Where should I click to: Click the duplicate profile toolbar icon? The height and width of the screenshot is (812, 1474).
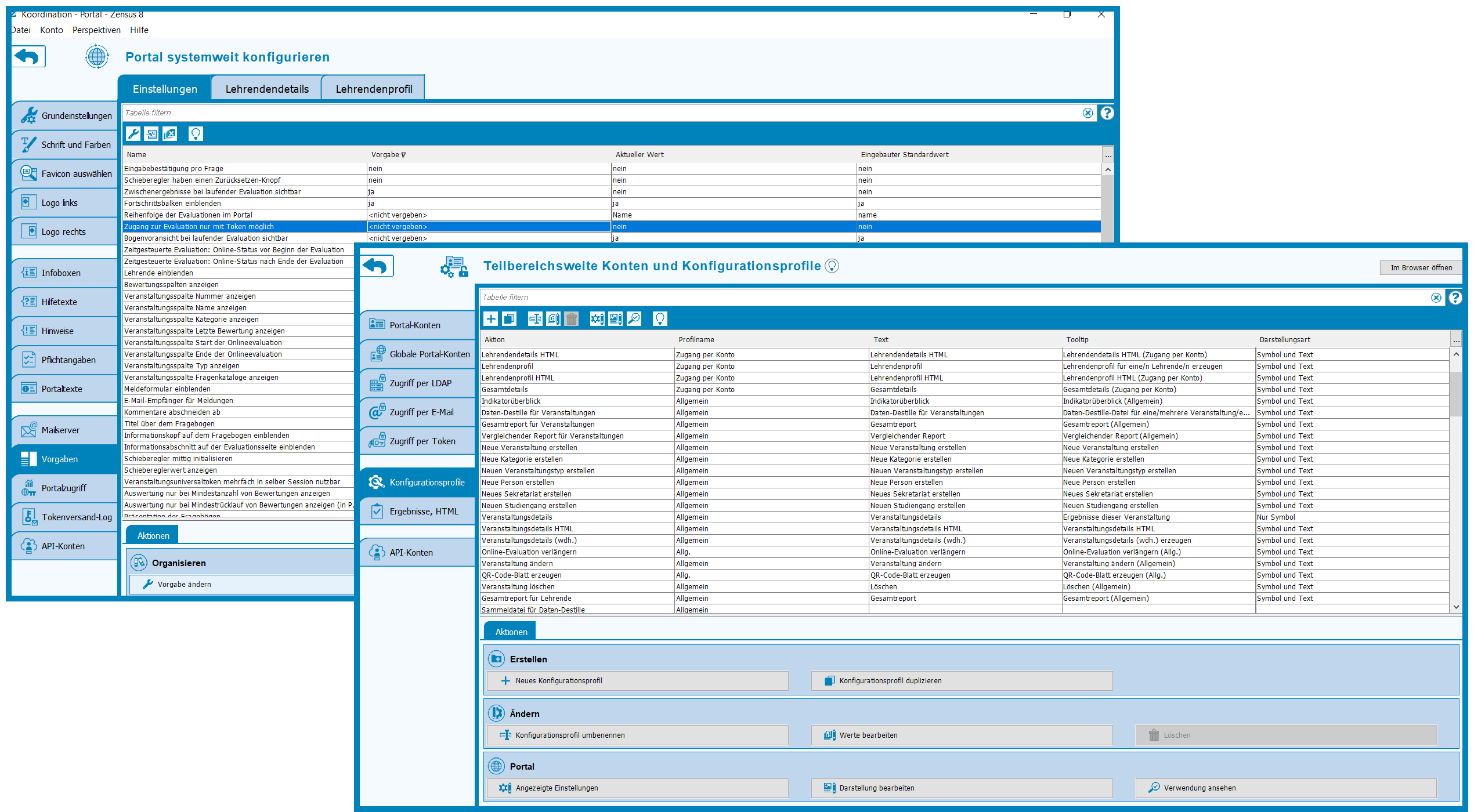[509, 318]
